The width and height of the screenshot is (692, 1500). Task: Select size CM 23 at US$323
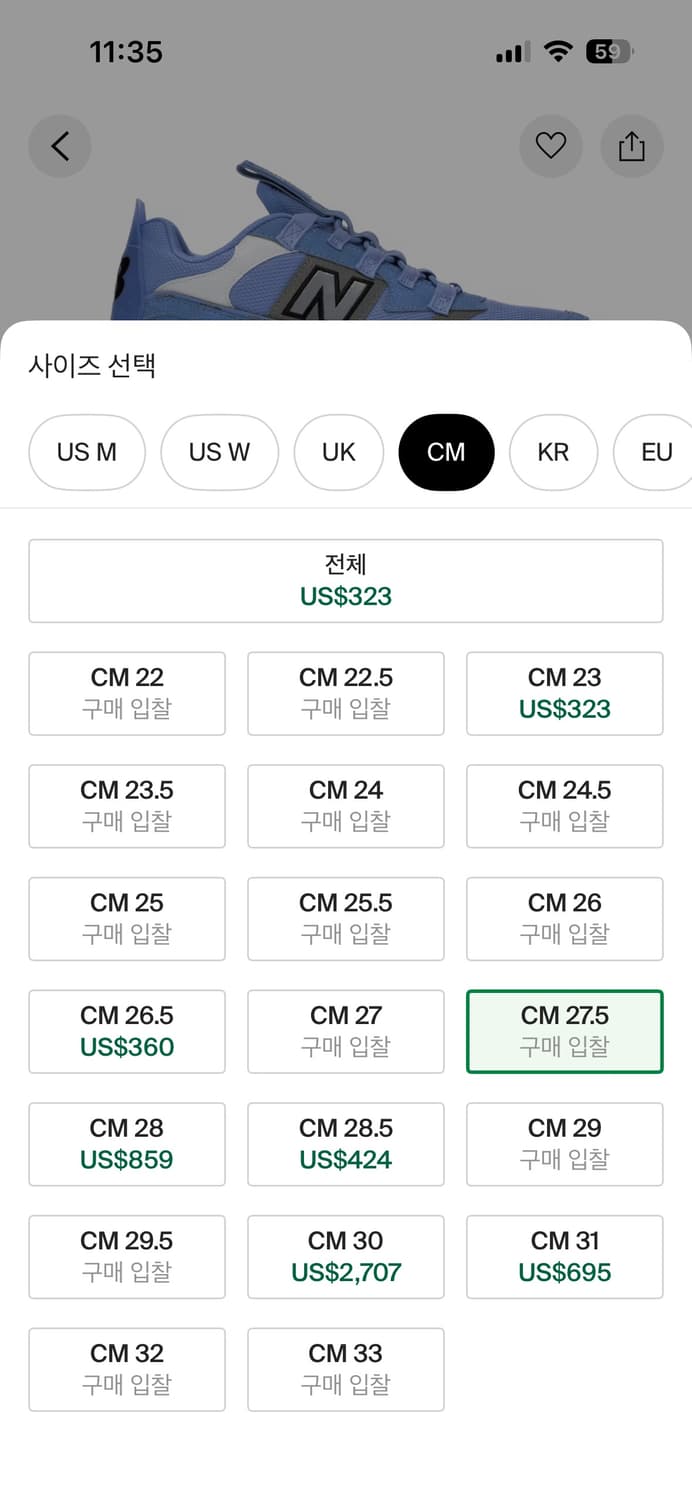click(x=564, y=693)
